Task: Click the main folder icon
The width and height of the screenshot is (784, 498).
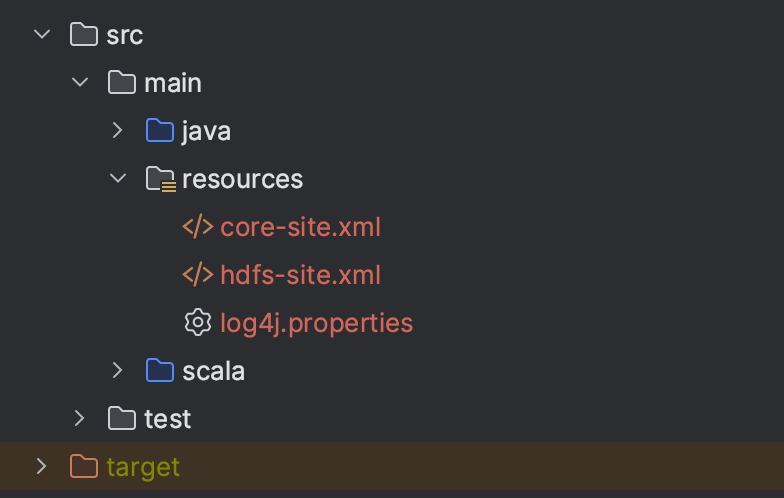Action: coord(122,83)
